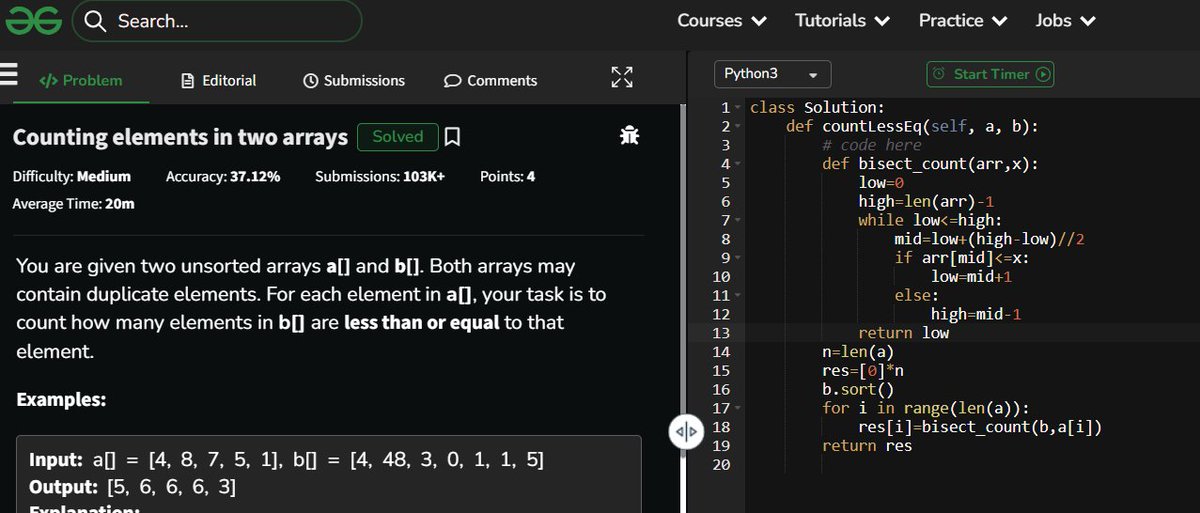The height and width of the screenshot is (513, 1200).
Task: Switch to the Editorial tab
Action: (219, 80)
